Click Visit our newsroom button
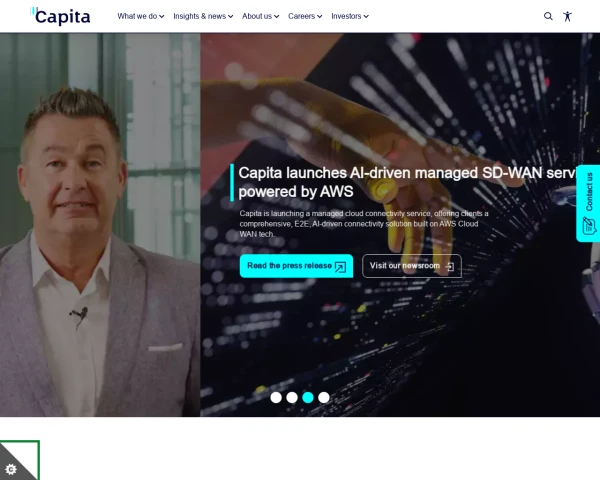This screenshot has width=600, height=480. (x=412, y=266)
